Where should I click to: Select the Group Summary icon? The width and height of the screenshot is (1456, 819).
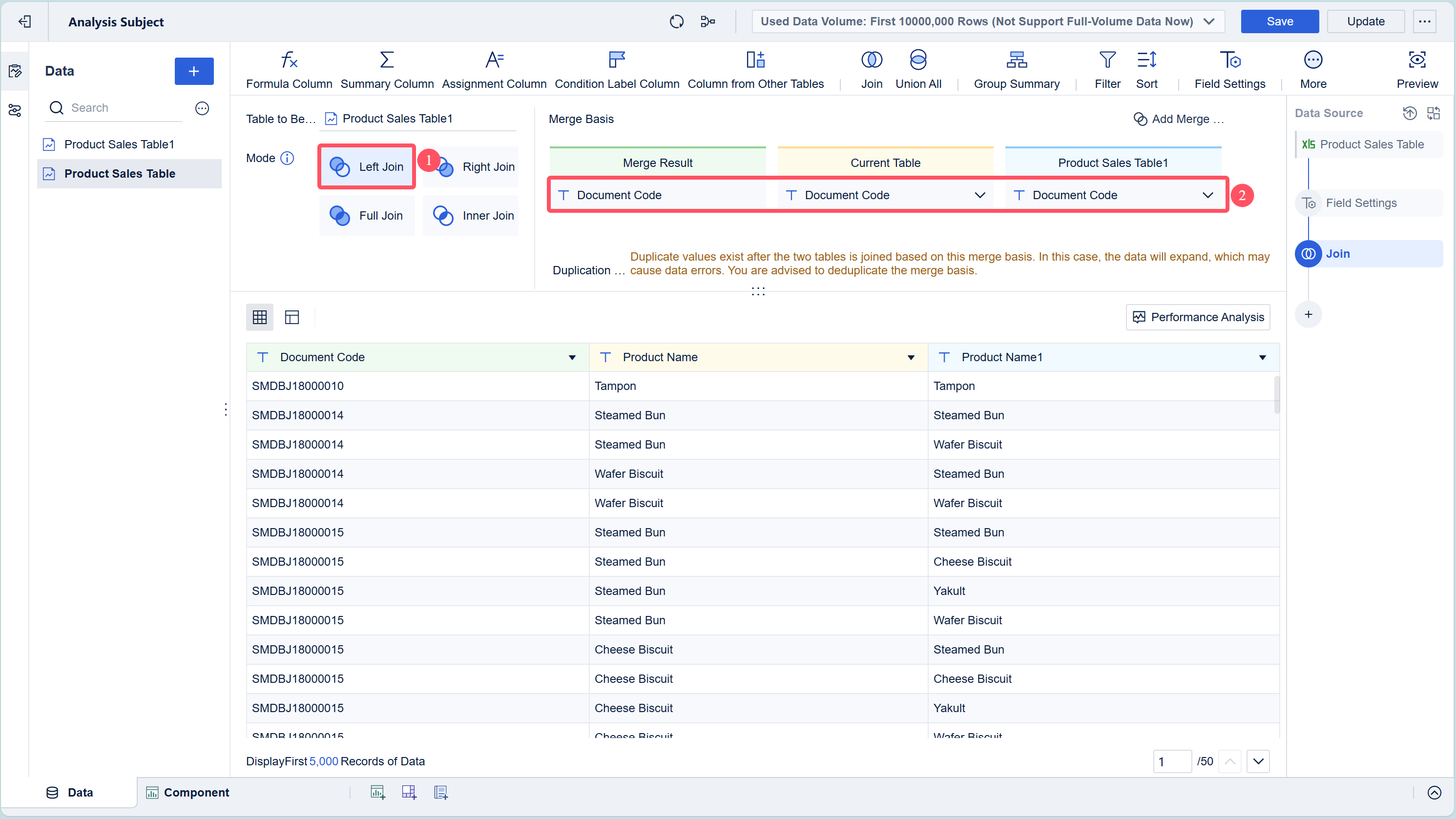[x=1016, y=60]
